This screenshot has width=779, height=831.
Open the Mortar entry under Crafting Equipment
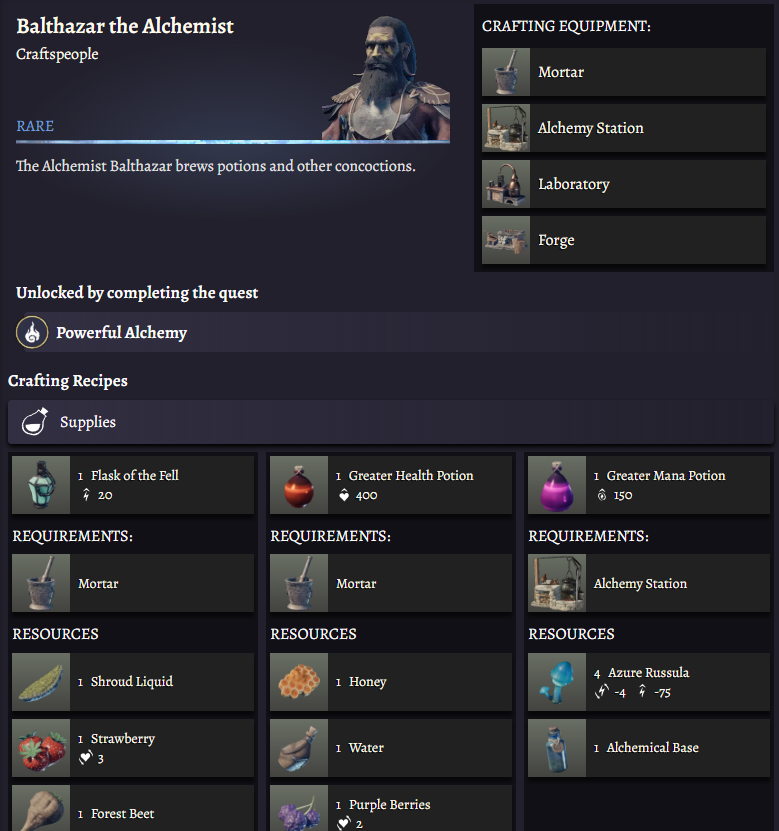pos(624,72)
